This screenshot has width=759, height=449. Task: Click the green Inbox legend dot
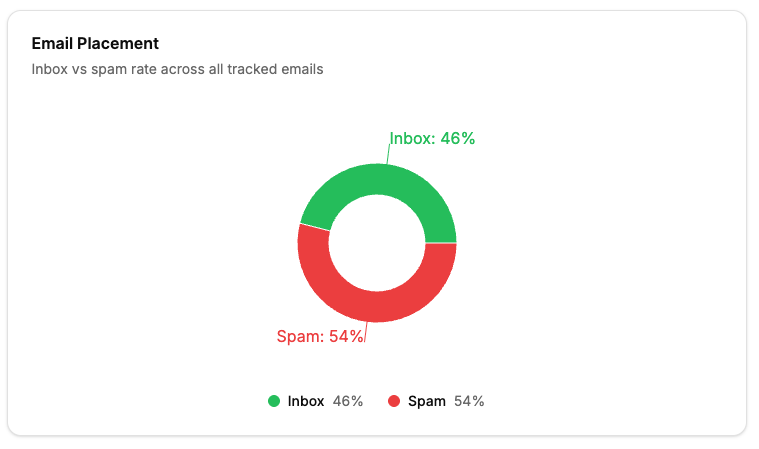point(274,401)
